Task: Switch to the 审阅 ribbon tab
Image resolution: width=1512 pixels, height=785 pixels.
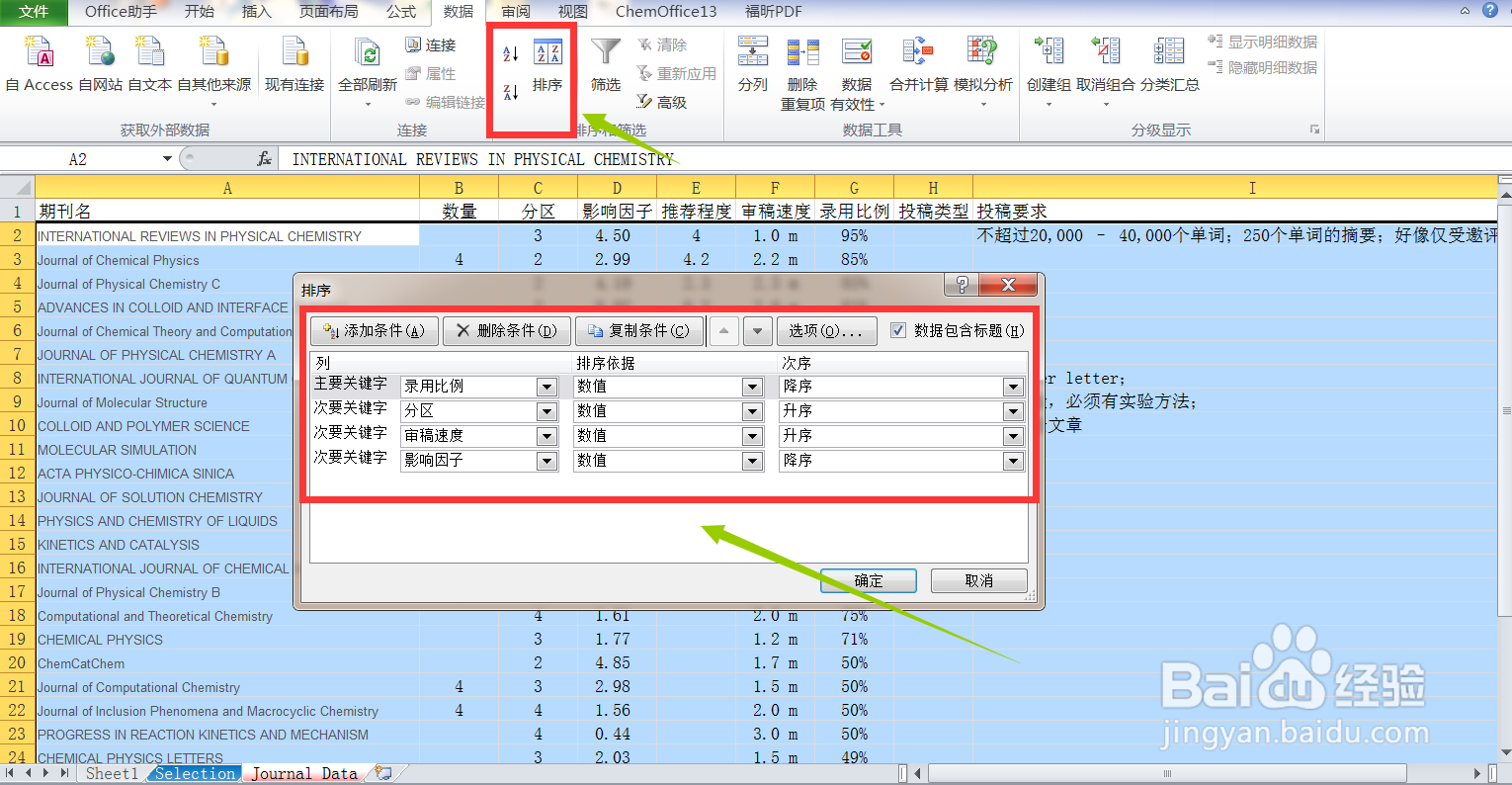Action: coord(514,13)
